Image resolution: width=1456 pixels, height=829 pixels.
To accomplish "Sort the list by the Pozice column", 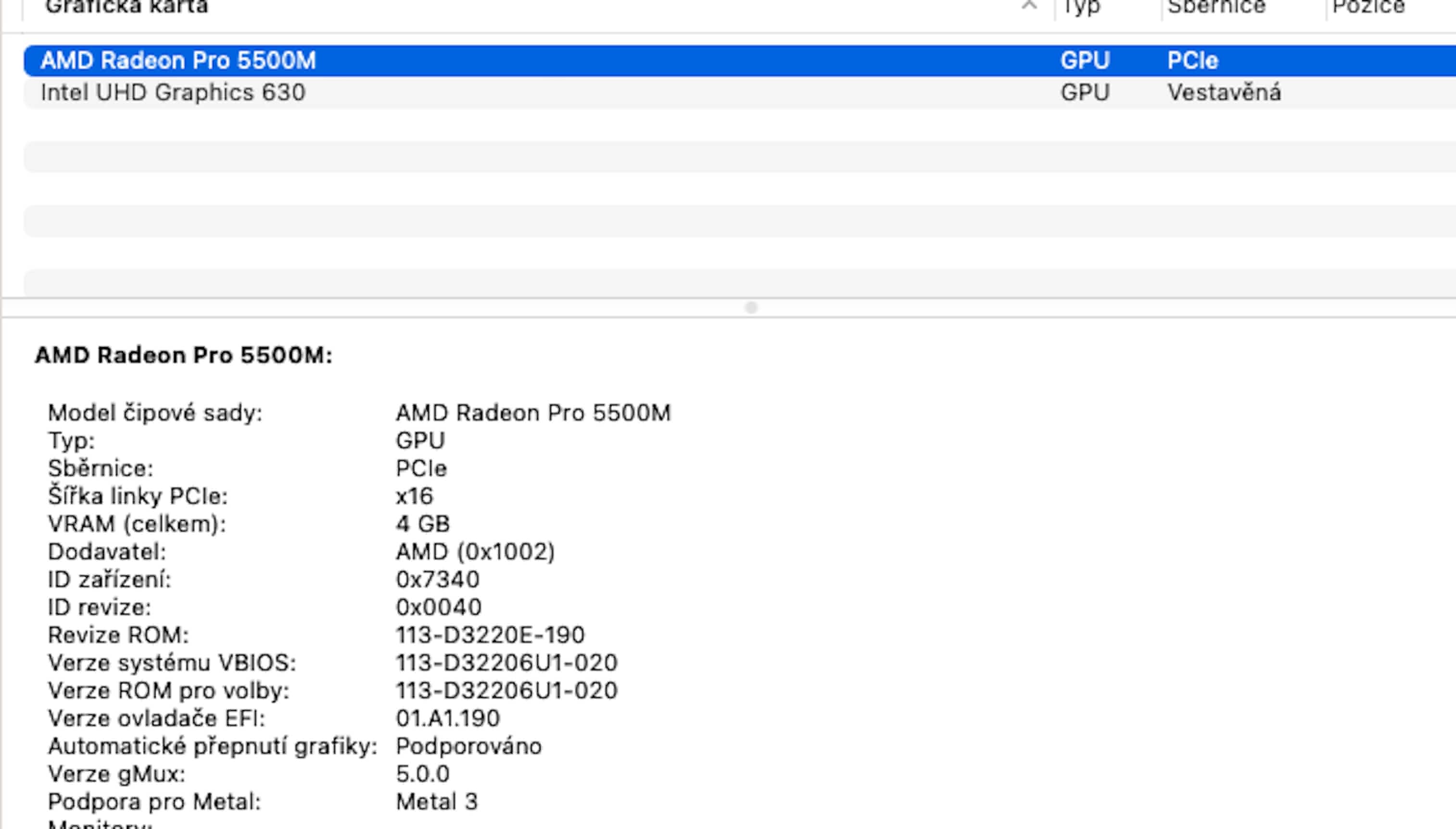I will pos(1368,7).
